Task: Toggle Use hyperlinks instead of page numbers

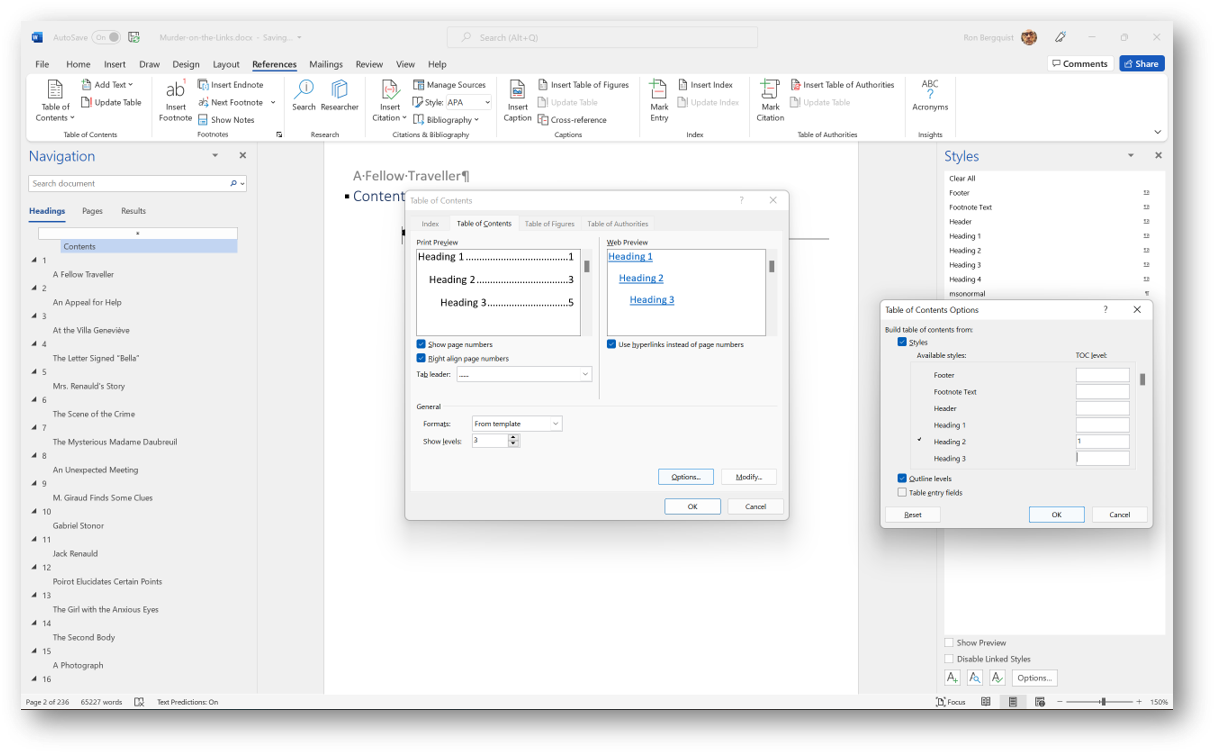Action: click(610, 343)
